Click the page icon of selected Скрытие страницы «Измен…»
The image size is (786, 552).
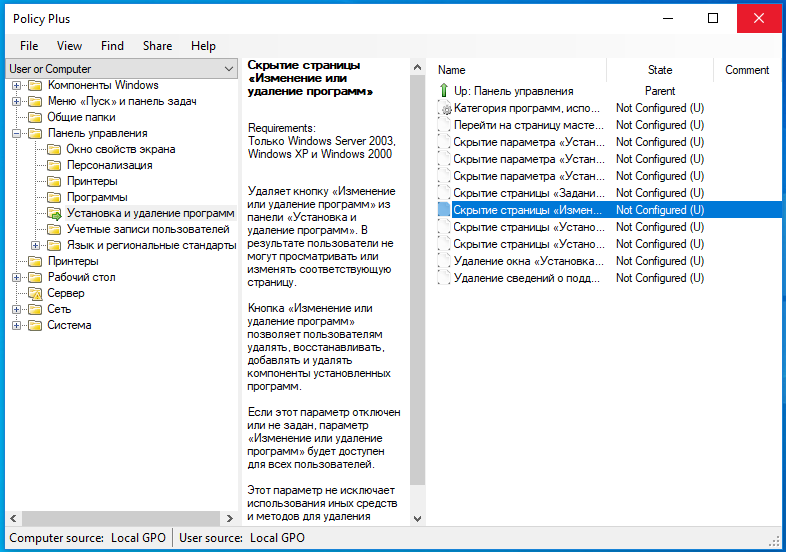444,210
